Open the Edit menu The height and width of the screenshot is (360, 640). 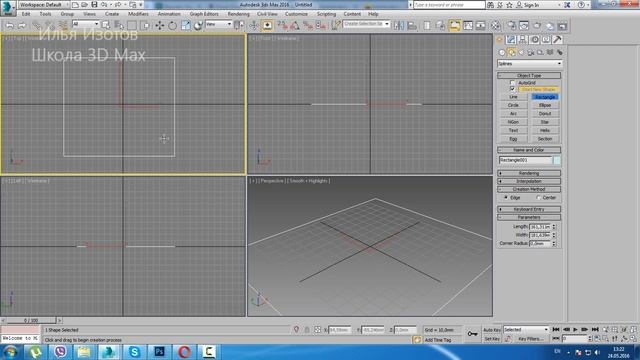tap(26, 14)
